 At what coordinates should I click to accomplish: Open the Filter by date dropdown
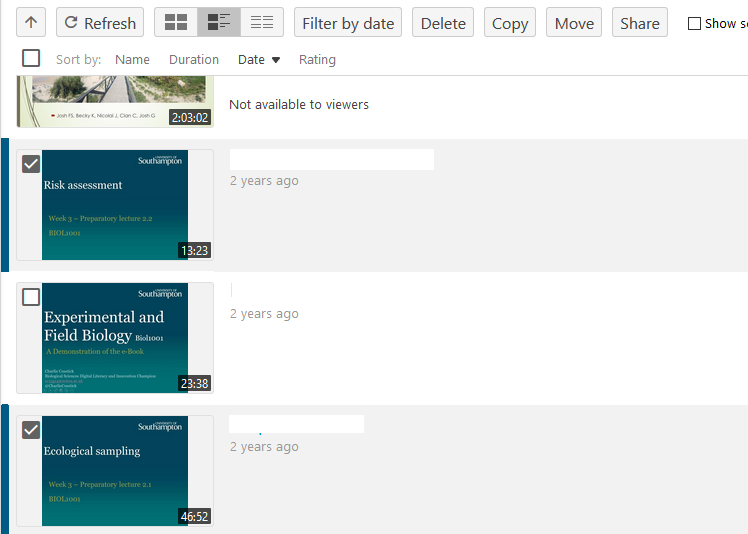point(348,23)
